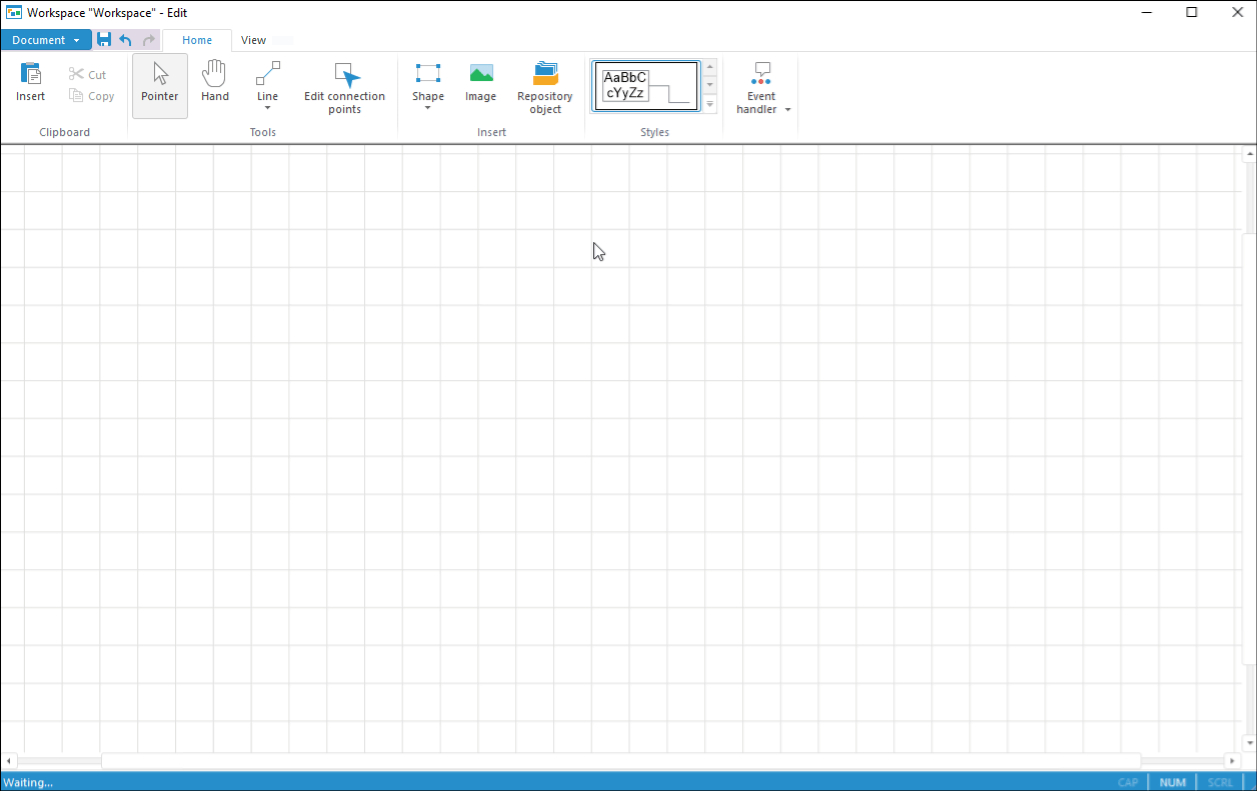Expand the Styles gallery more button
Screen dimensions: 1257x791
click(710, 104)
